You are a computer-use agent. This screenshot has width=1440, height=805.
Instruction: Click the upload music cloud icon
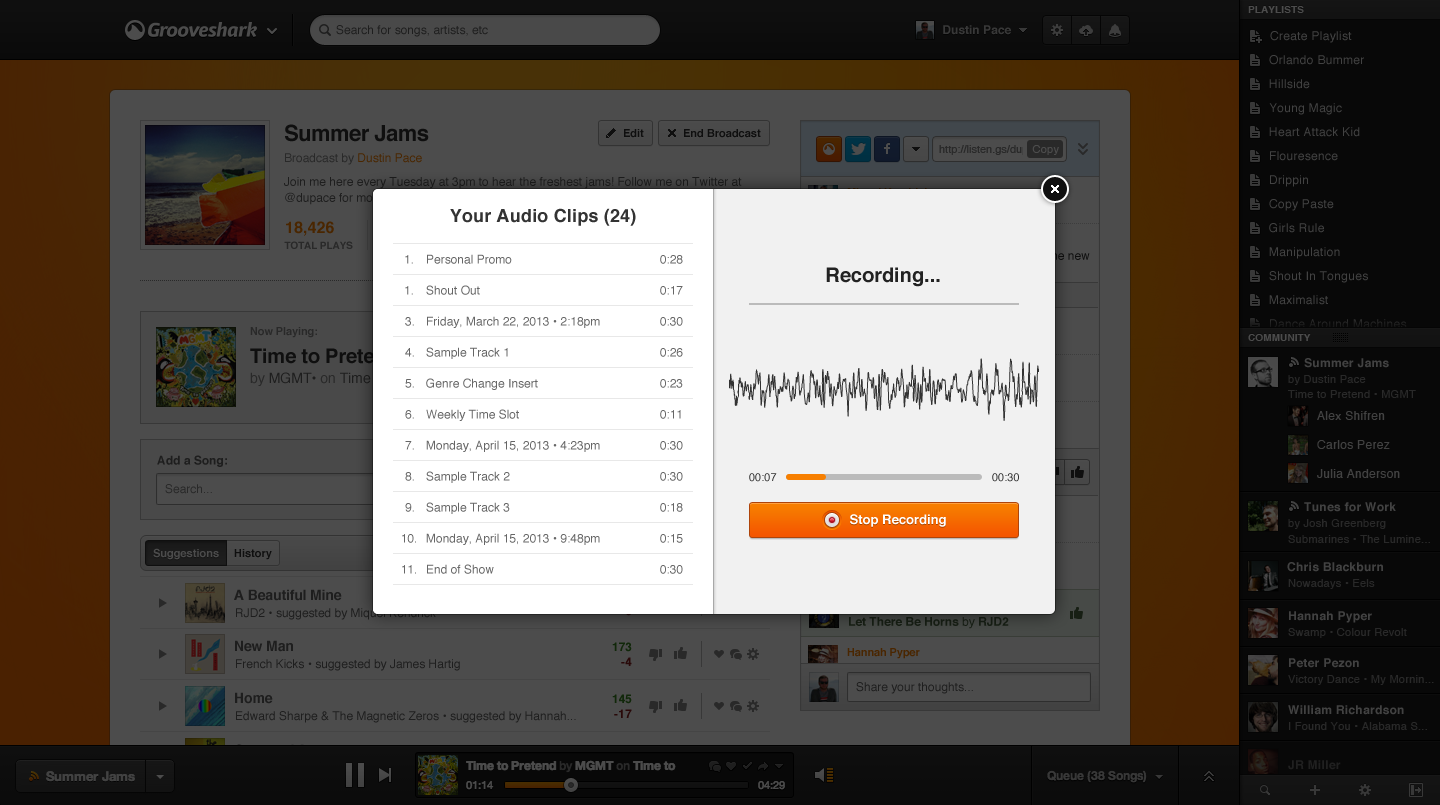(x=1086, y=31)
